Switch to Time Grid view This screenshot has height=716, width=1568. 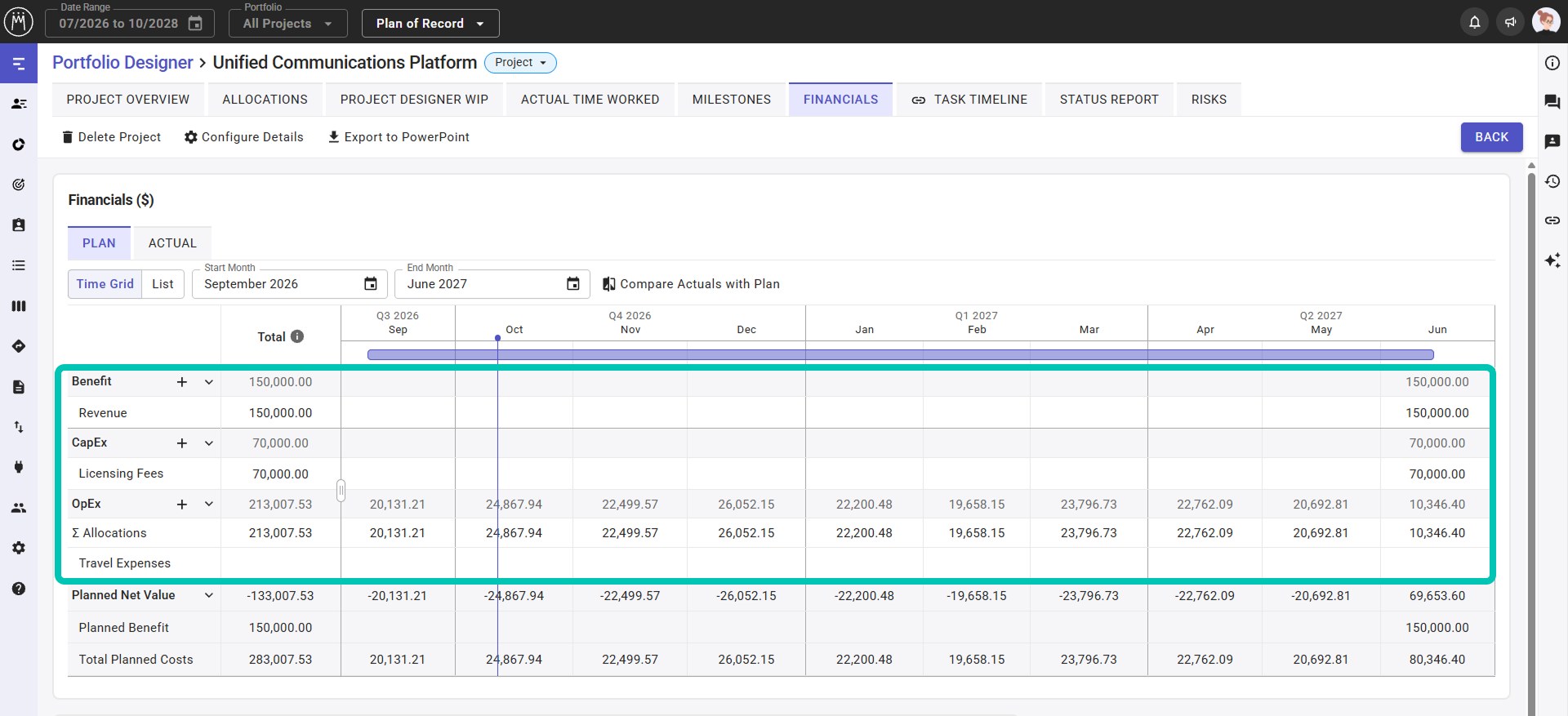(105, 284)
